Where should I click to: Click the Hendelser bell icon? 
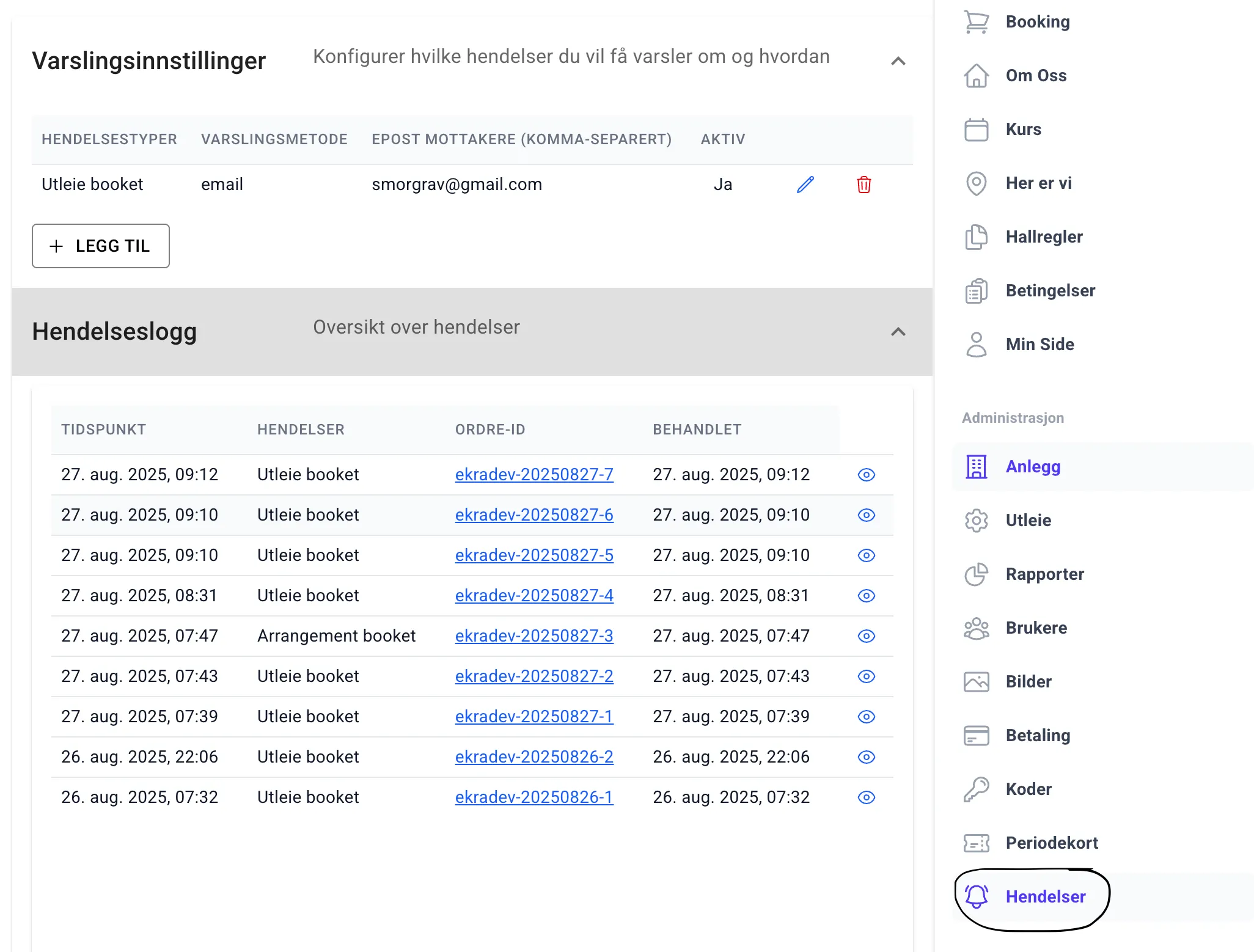976,896
